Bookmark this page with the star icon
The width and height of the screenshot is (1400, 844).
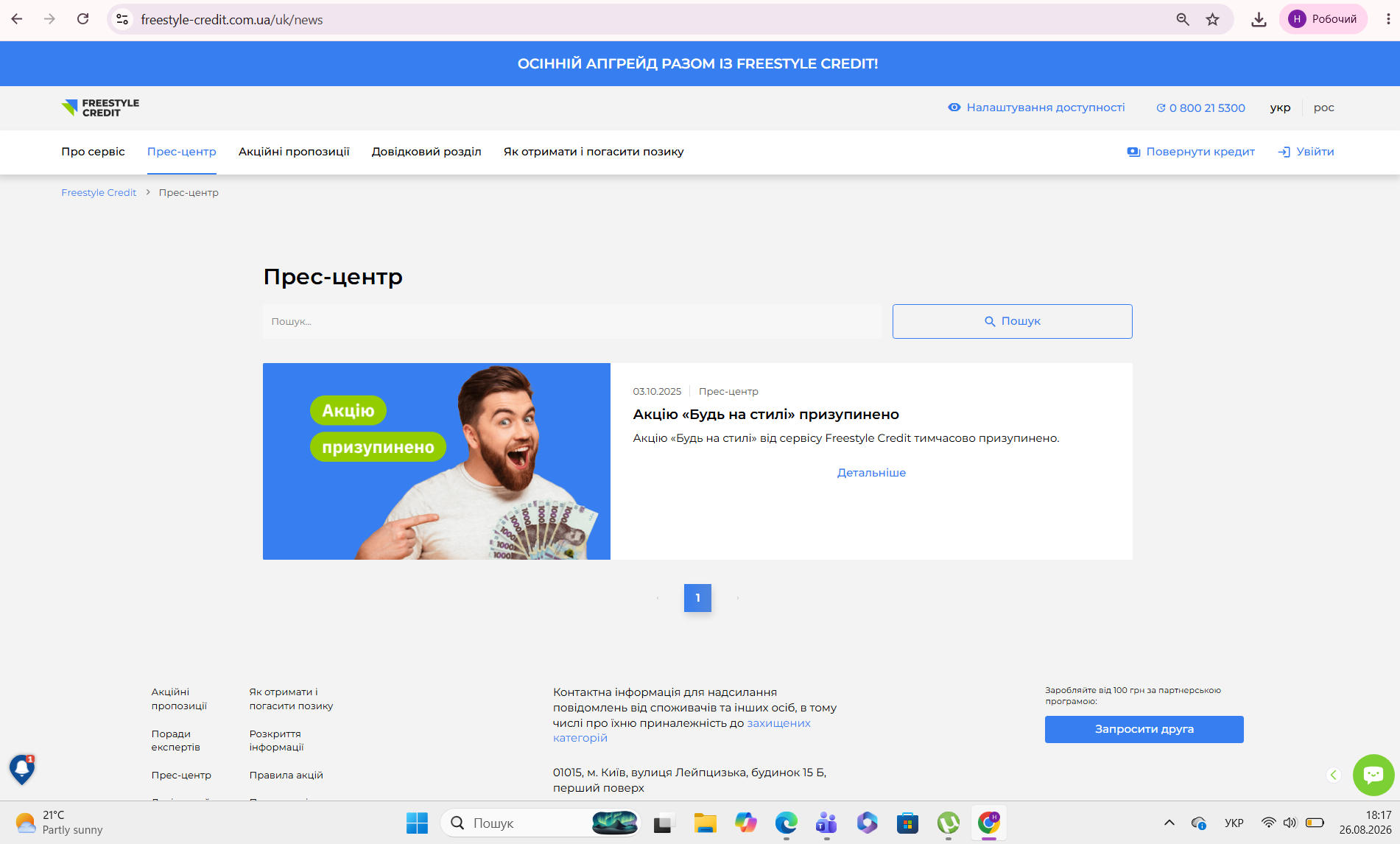1212,19
